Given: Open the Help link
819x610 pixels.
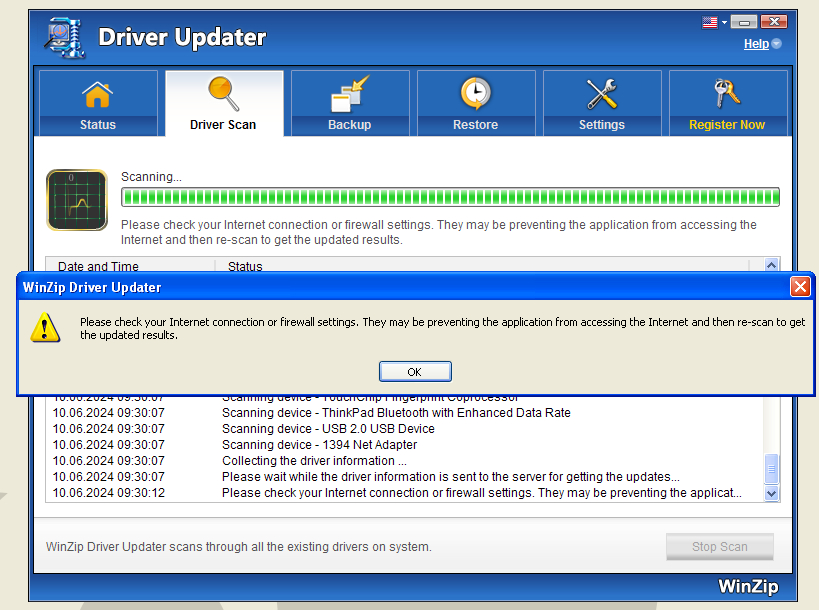Looking at the screenshot, I should click(756, 44).
